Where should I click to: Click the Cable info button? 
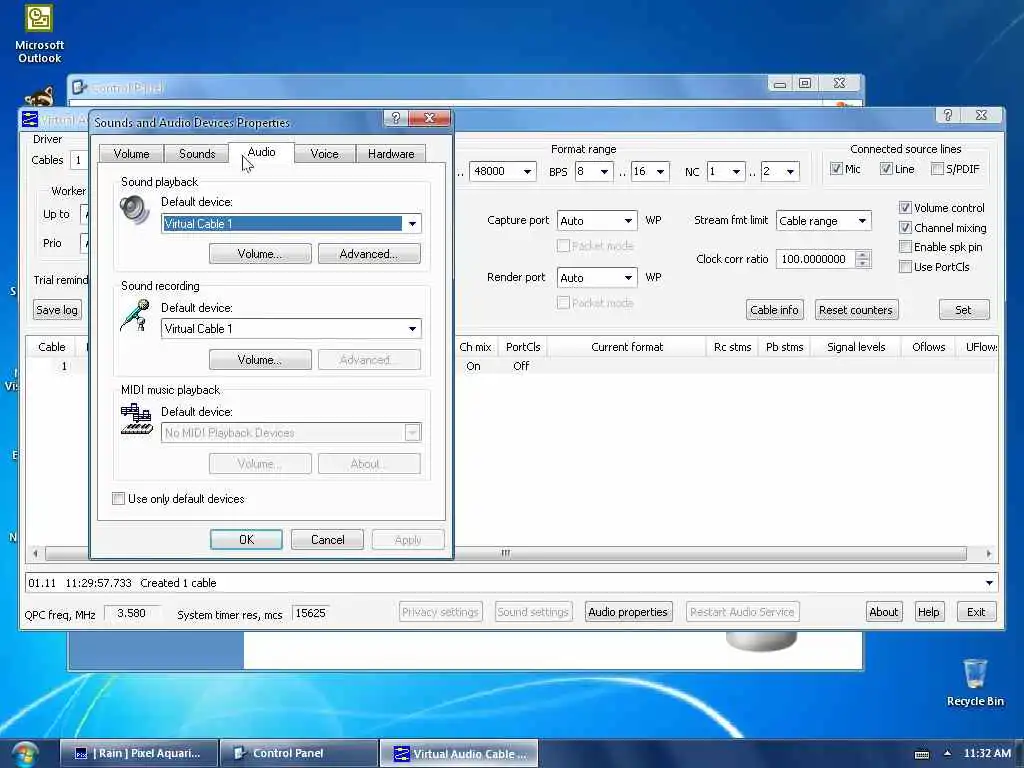(x=775, y=310)
